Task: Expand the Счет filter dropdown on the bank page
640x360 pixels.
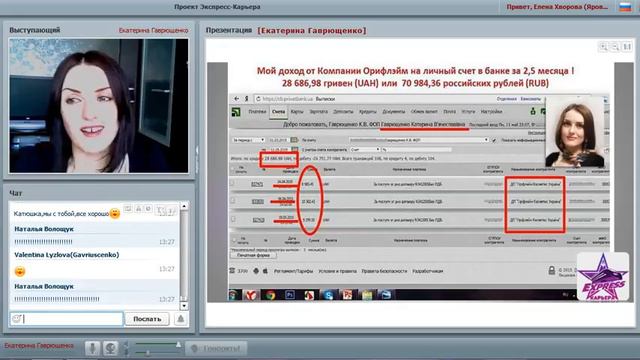Action: (365, 150)
